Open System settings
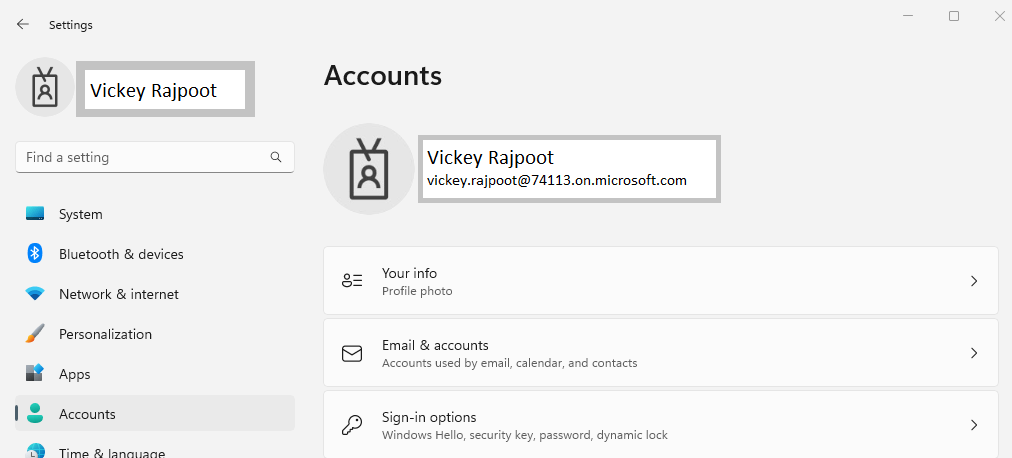1012x458 pixels. click(x=155, y=214)
